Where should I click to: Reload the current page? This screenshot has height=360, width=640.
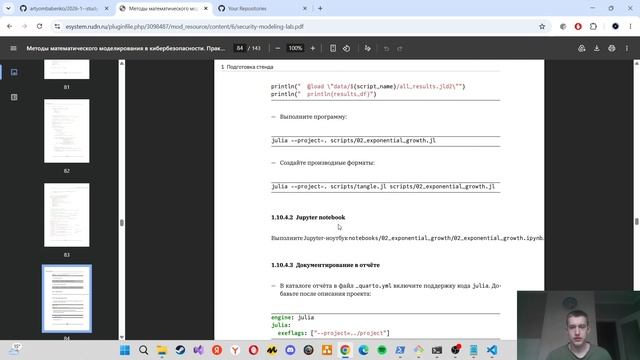[39, 27]
